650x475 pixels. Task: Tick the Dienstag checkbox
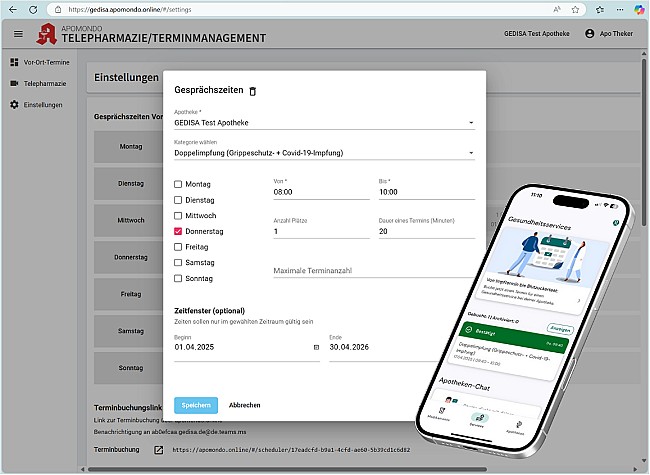coord(178,200)
